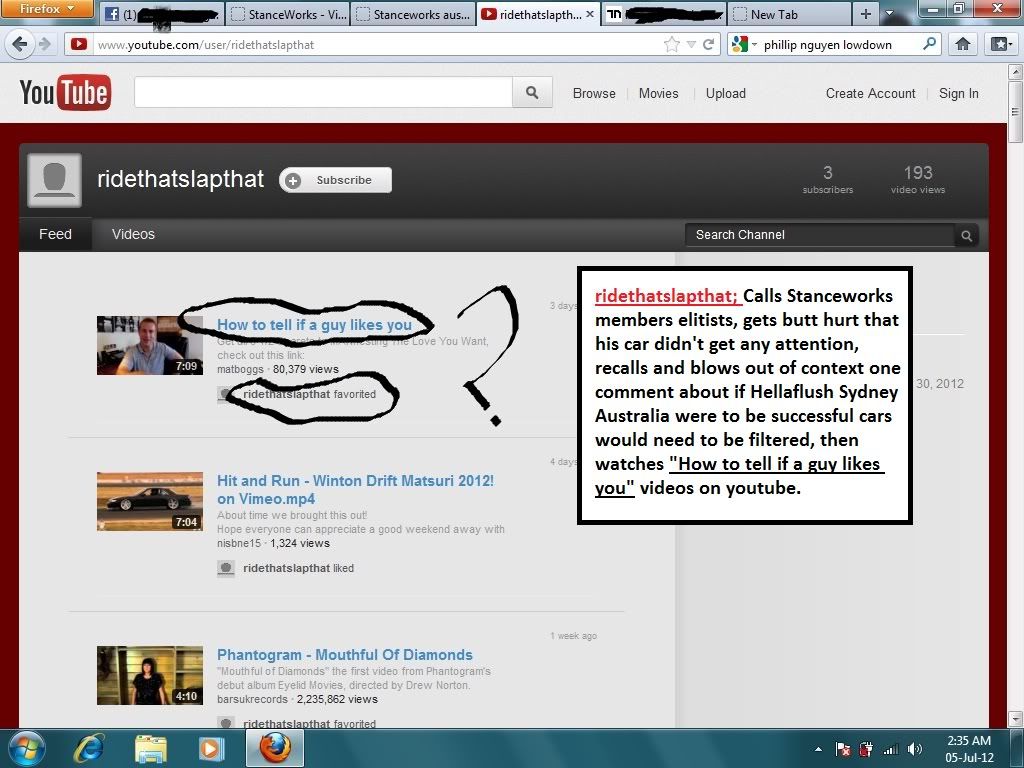Image resolution: width=1024 pixels, height=768 pixels.
Task: Switch to the Facebook tab
Action: (x=161, y=14)
